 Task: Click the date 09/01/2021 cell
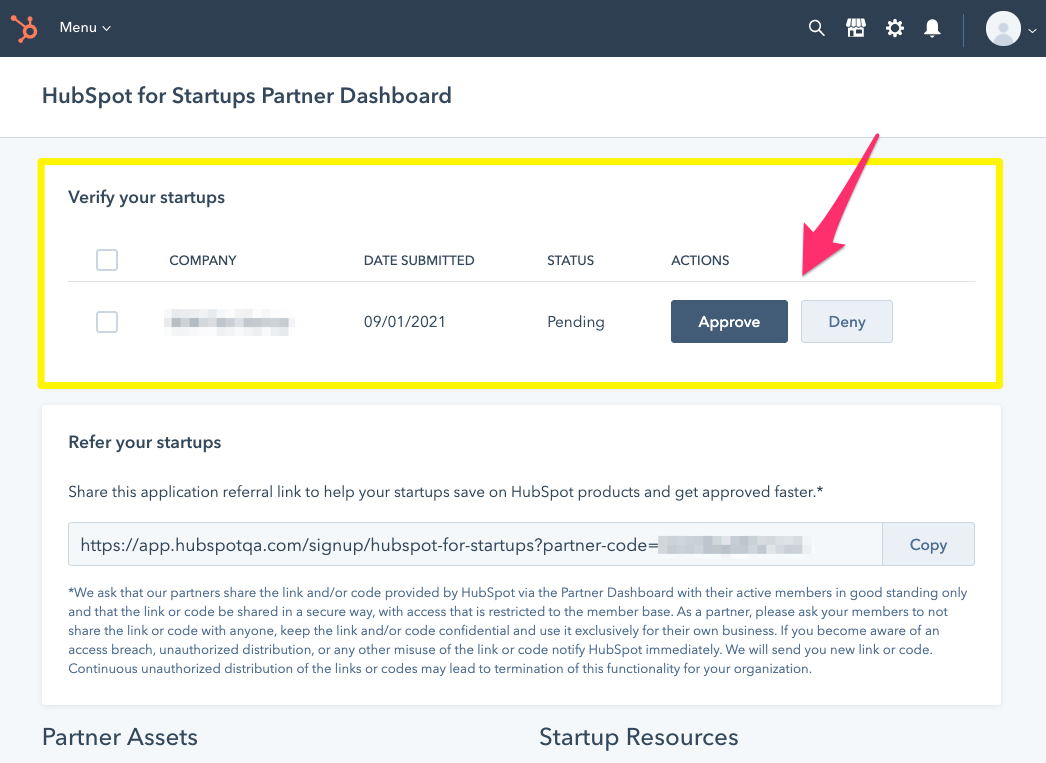click(x=404, y=321)
